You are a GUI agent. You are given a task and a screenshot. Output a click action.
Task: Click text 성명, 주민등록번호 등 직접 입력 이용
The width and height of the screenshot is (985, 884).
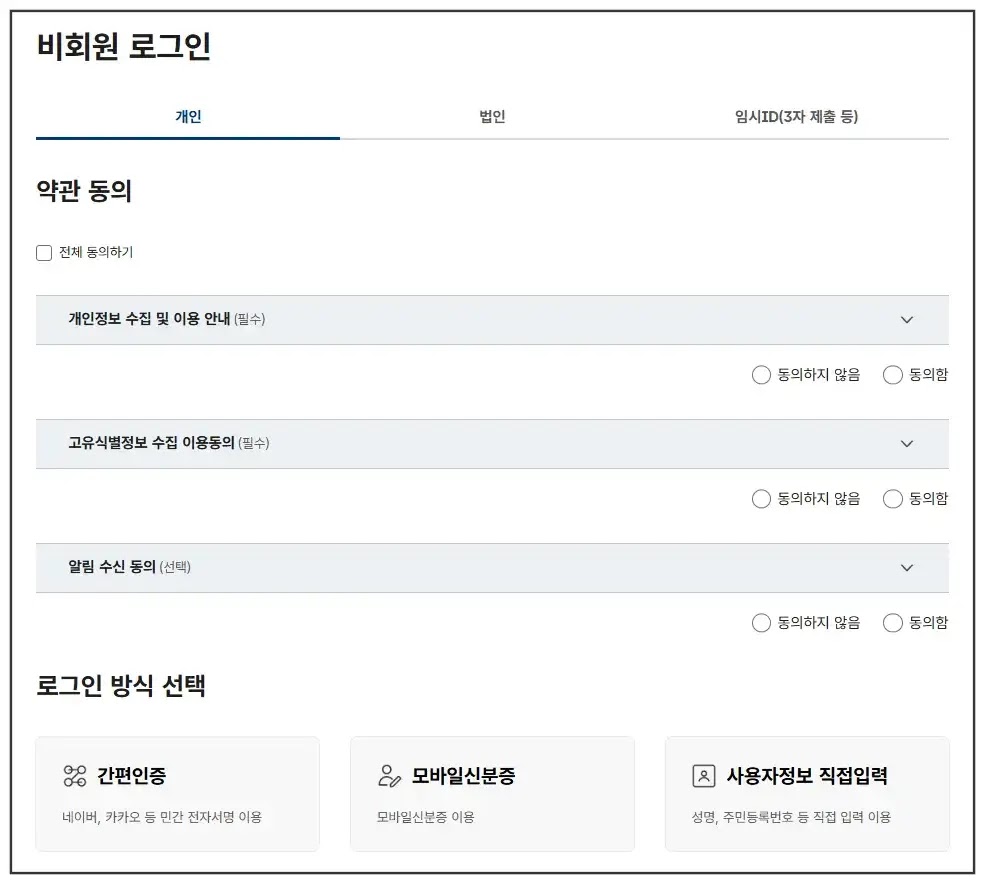coord(791,817)
